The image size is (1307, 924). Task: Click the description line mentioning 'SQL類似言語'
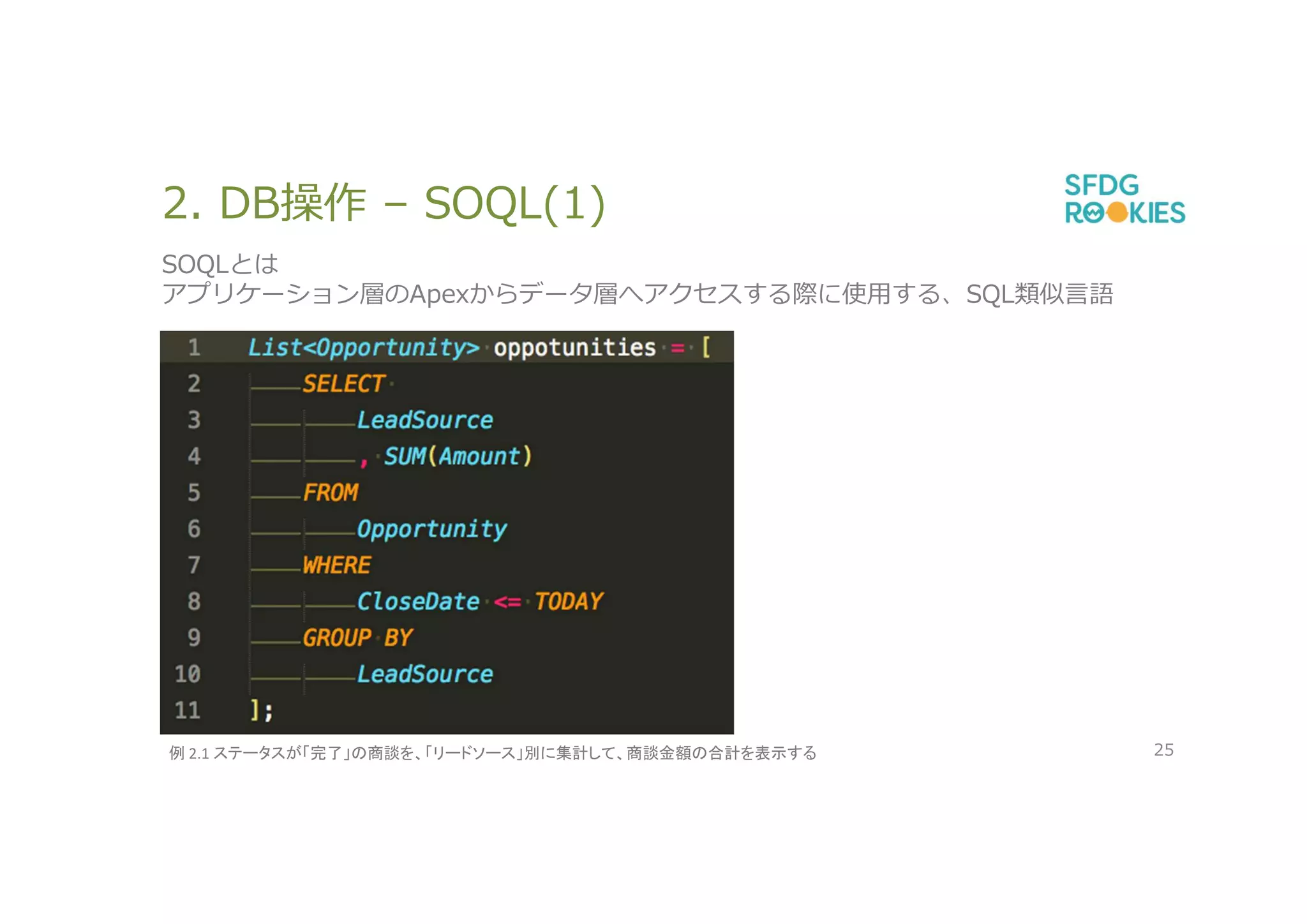click(638, 294)
